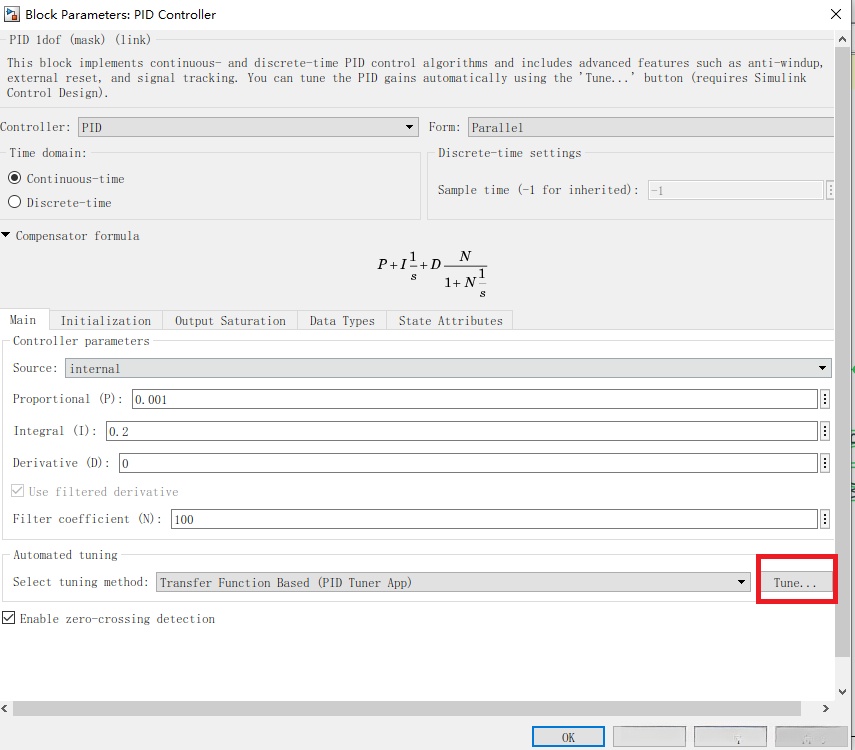Click the Proportional (P) input field
Viewport: 855px width, 750px height.
pos(474,399)
